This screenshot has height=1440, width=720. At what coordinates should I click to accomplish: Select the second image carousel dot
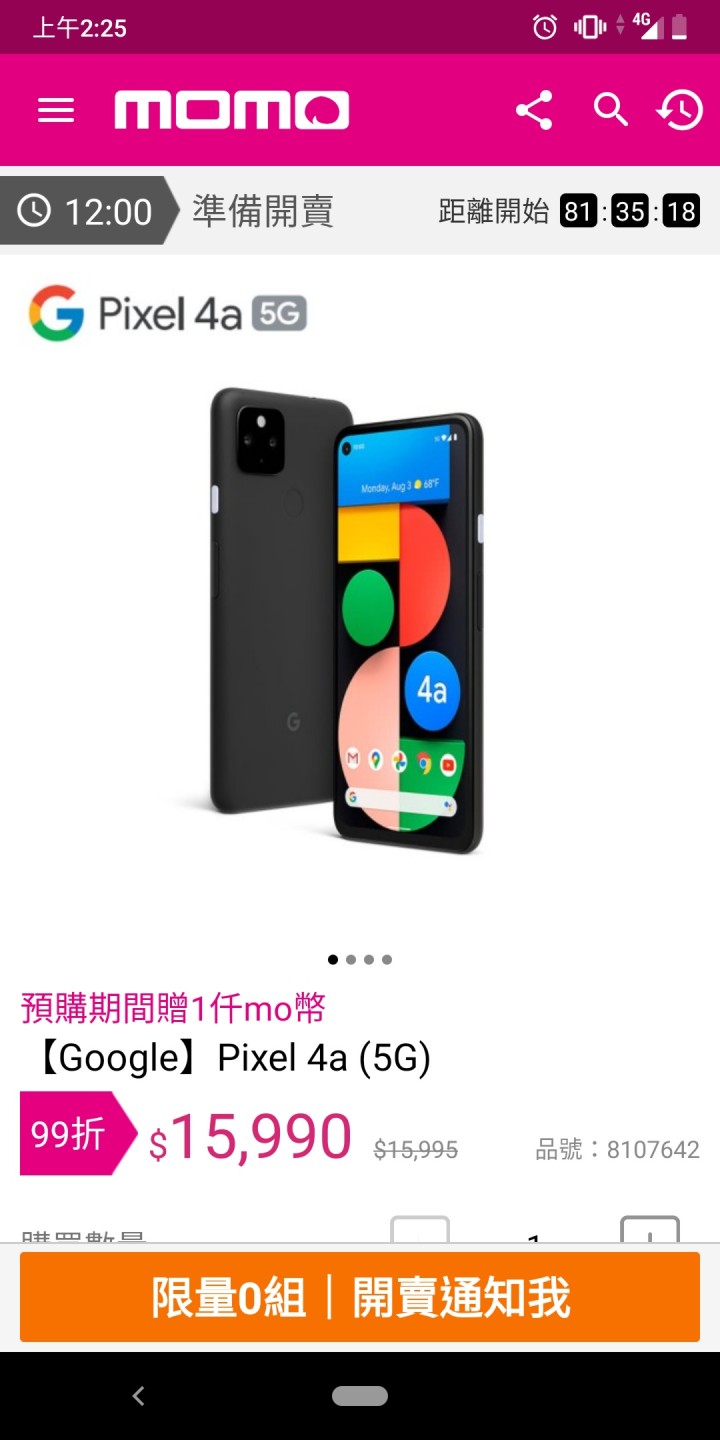click(351, 960)
